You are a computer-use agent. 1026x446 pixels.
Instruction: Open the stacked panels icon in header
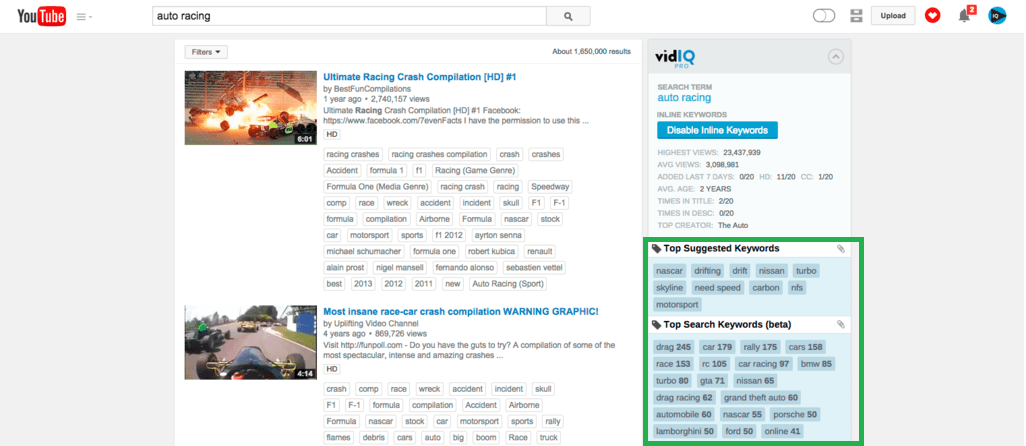857,16
